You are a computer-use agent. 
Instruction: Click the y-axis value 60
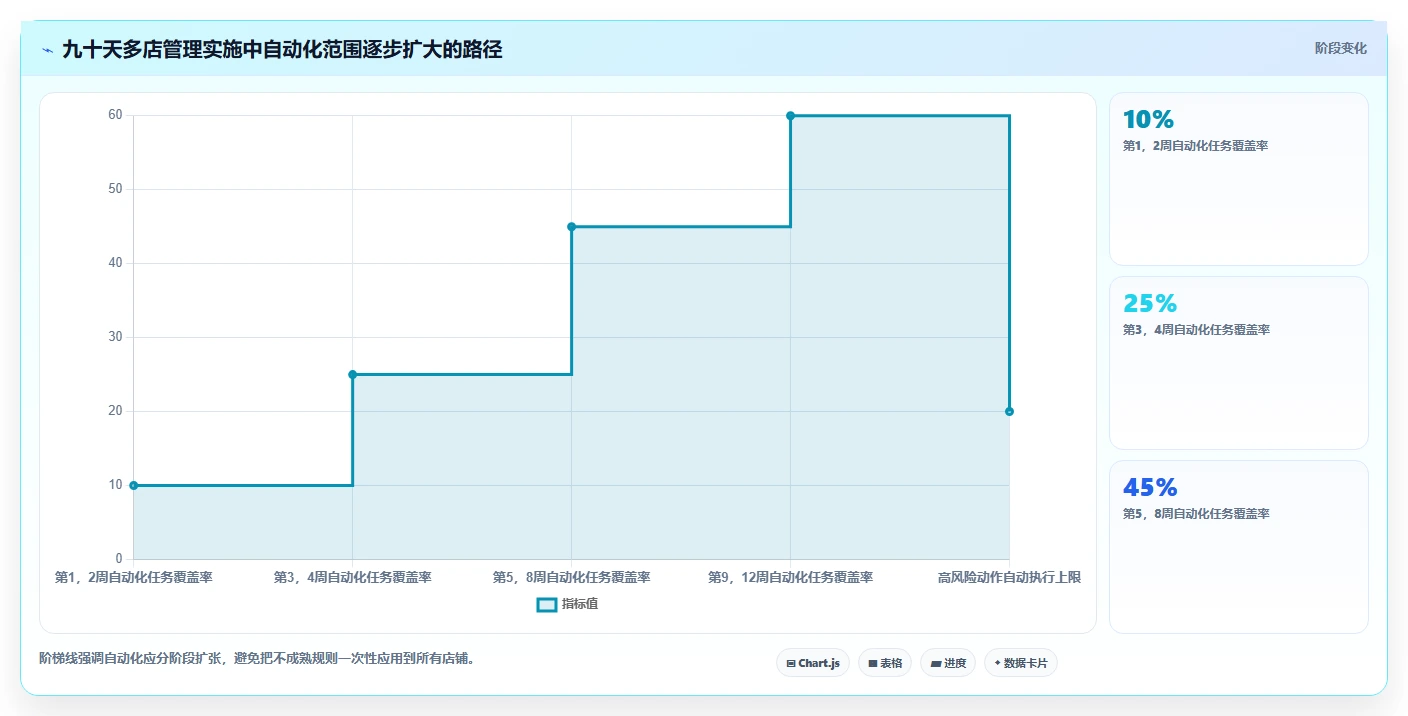[x=115, y=115]
